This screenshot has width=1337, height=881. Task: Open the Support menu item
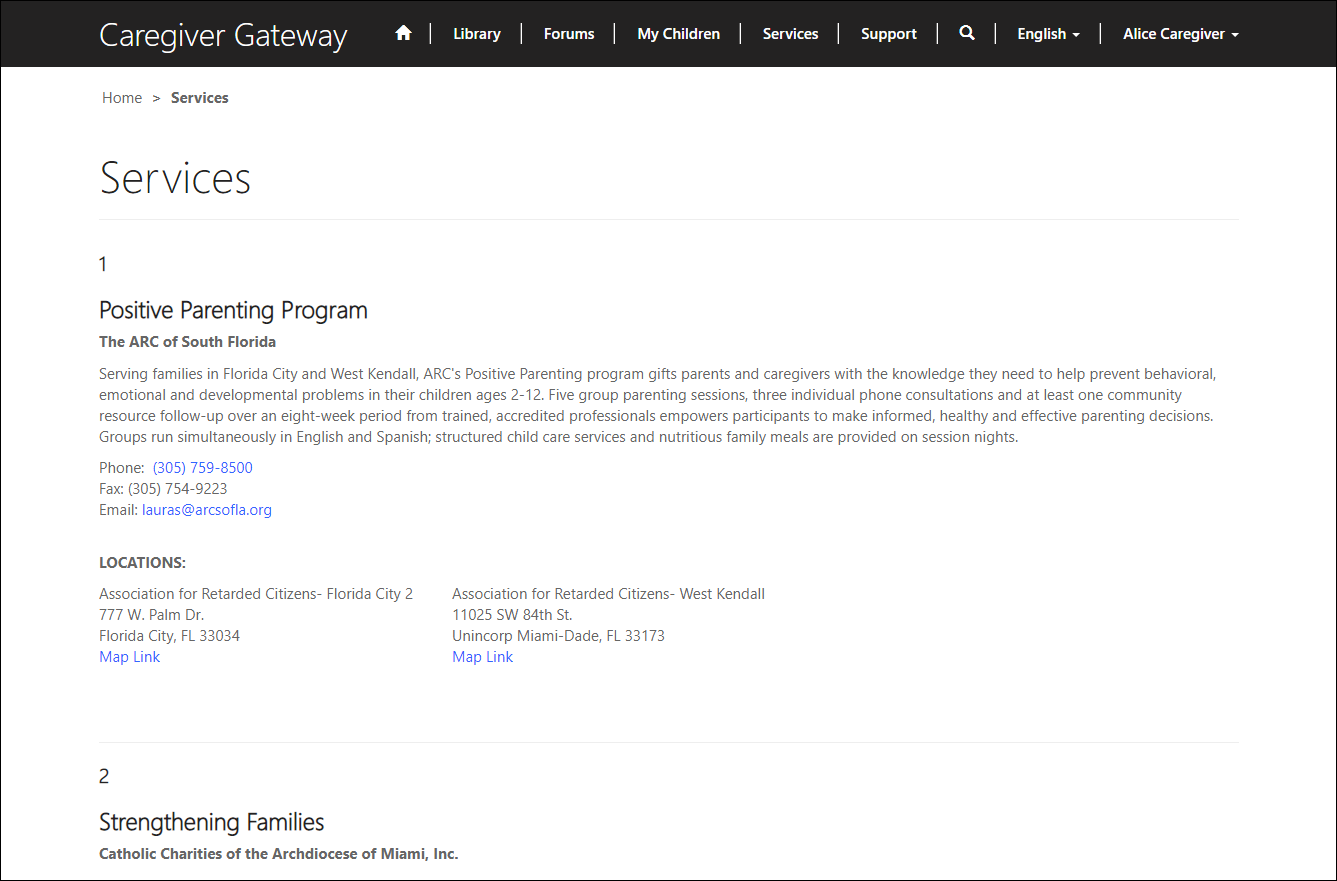coord(888,34)
